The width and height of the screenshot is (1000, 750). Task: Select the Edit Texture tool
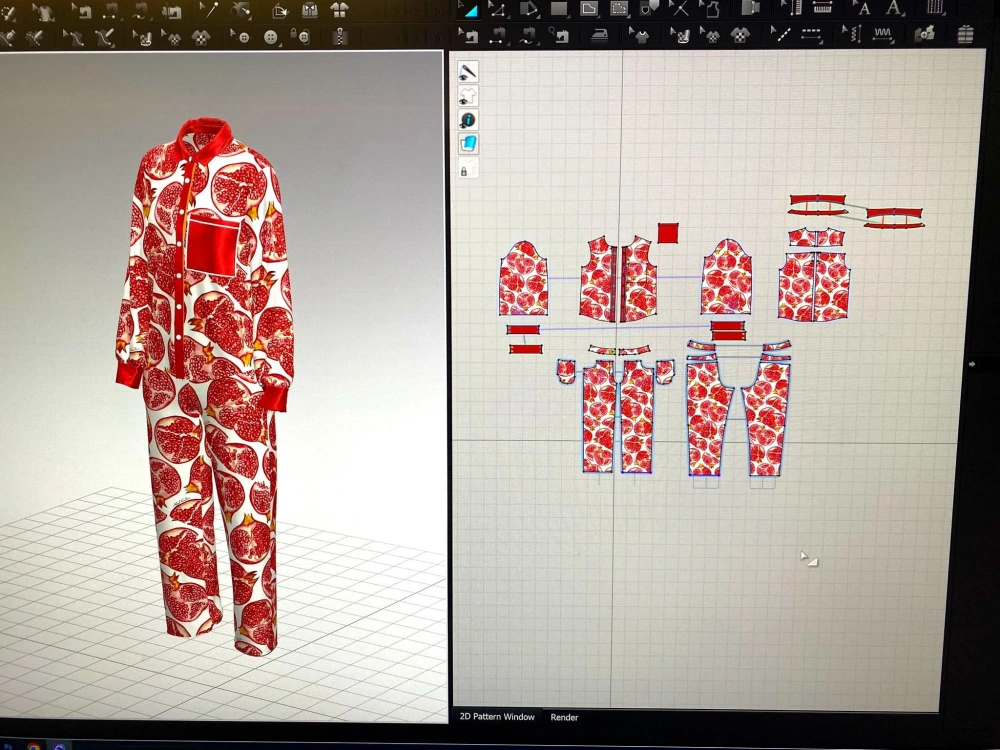click(710, 36)
